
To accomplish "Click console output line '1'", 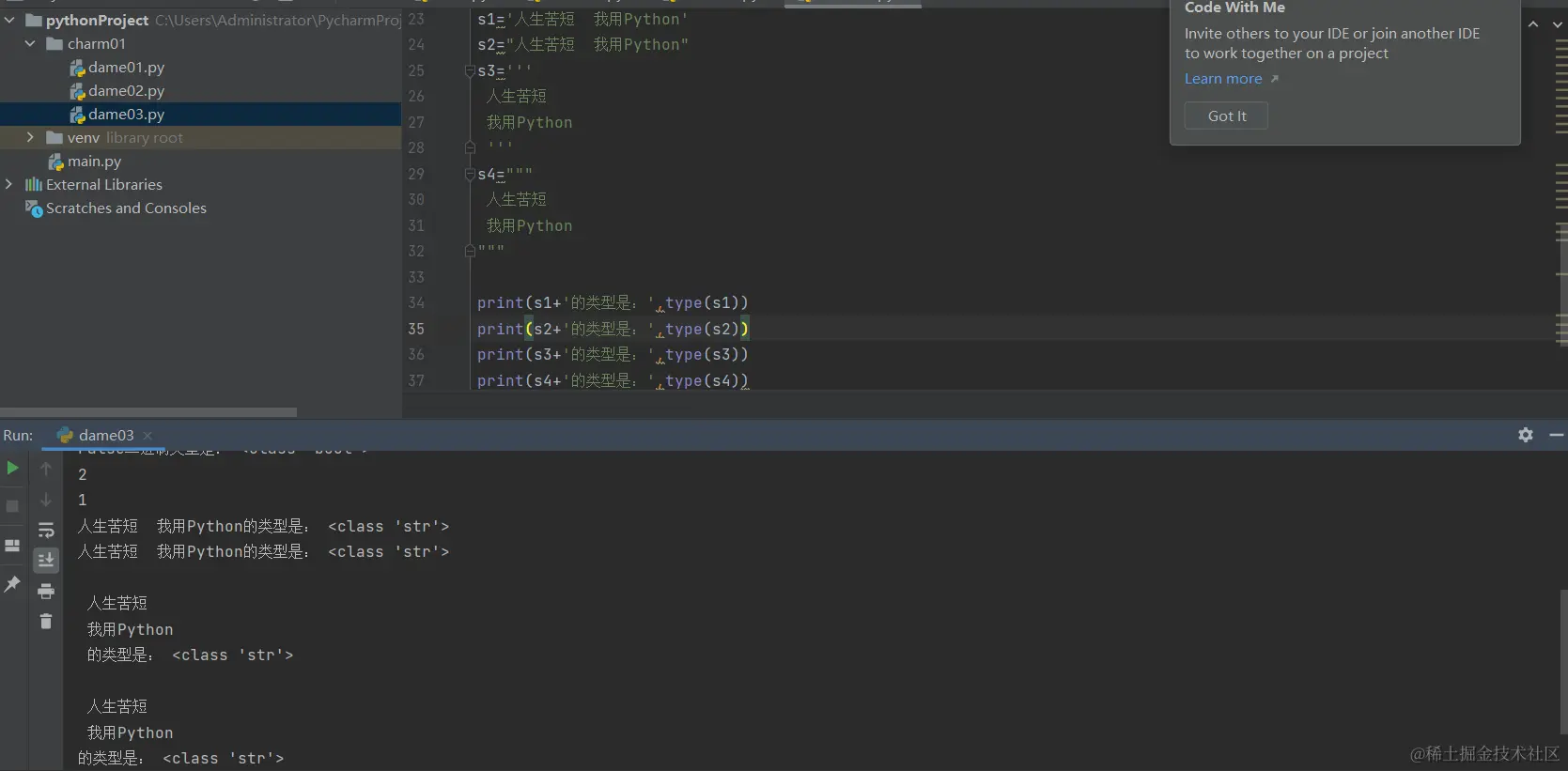I will pos(83,501).
